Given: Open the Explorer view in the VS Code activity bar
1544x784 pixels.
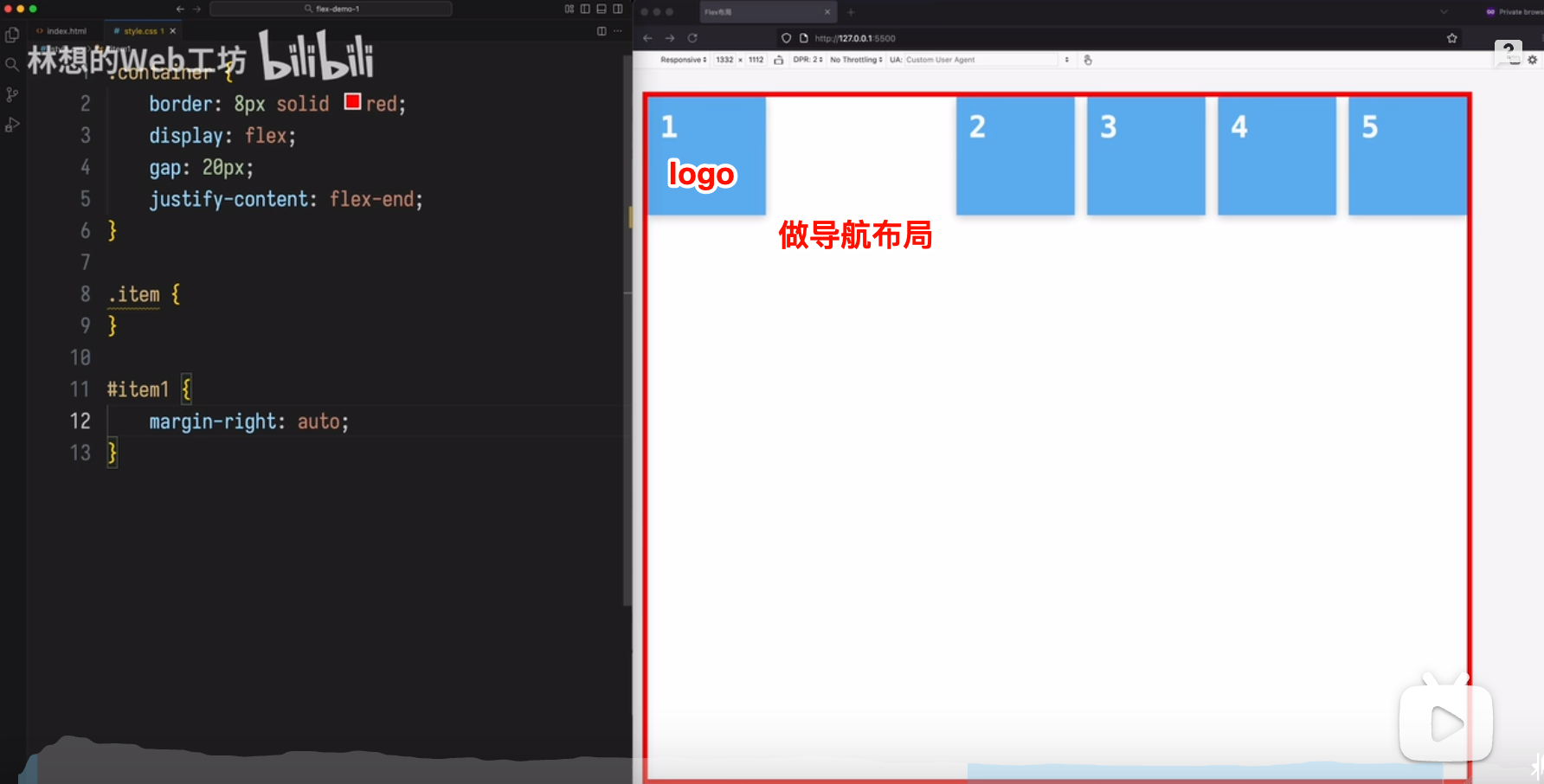Looking at the screenshot, I should click(12, 35).
